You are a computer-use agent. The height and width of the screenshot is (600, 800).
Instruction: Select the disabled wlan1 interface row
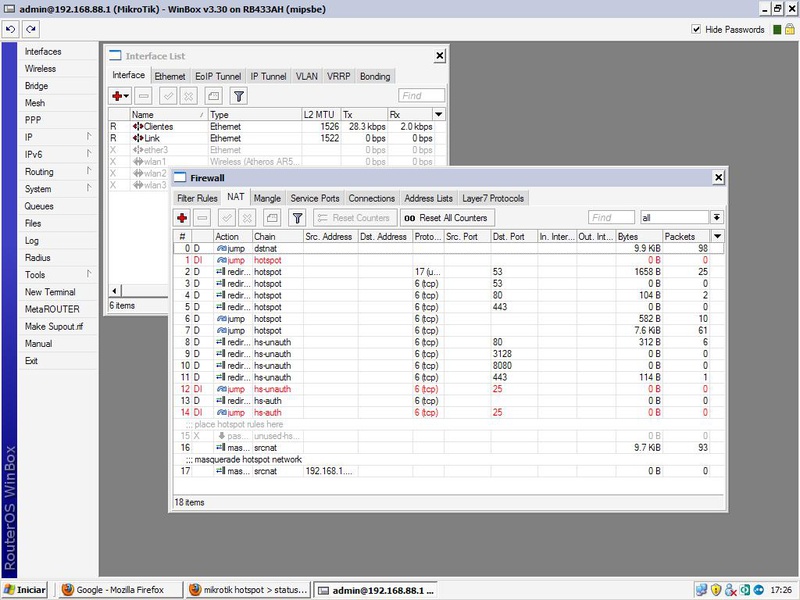(x=277, y=162)
